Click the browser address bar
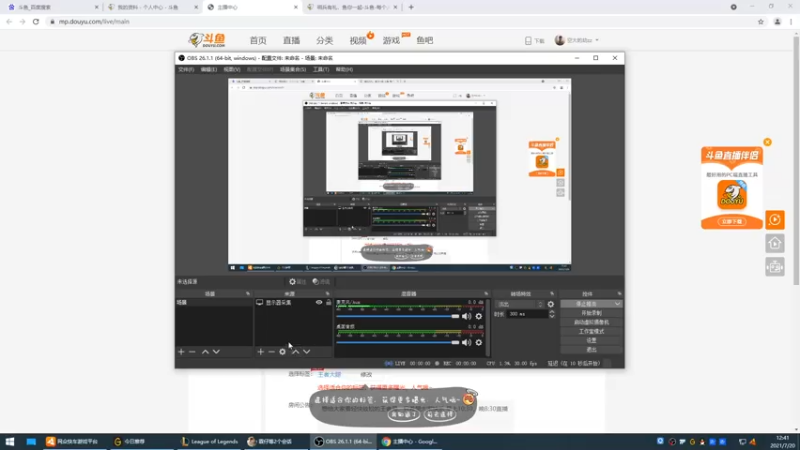 tap(401, 21)
